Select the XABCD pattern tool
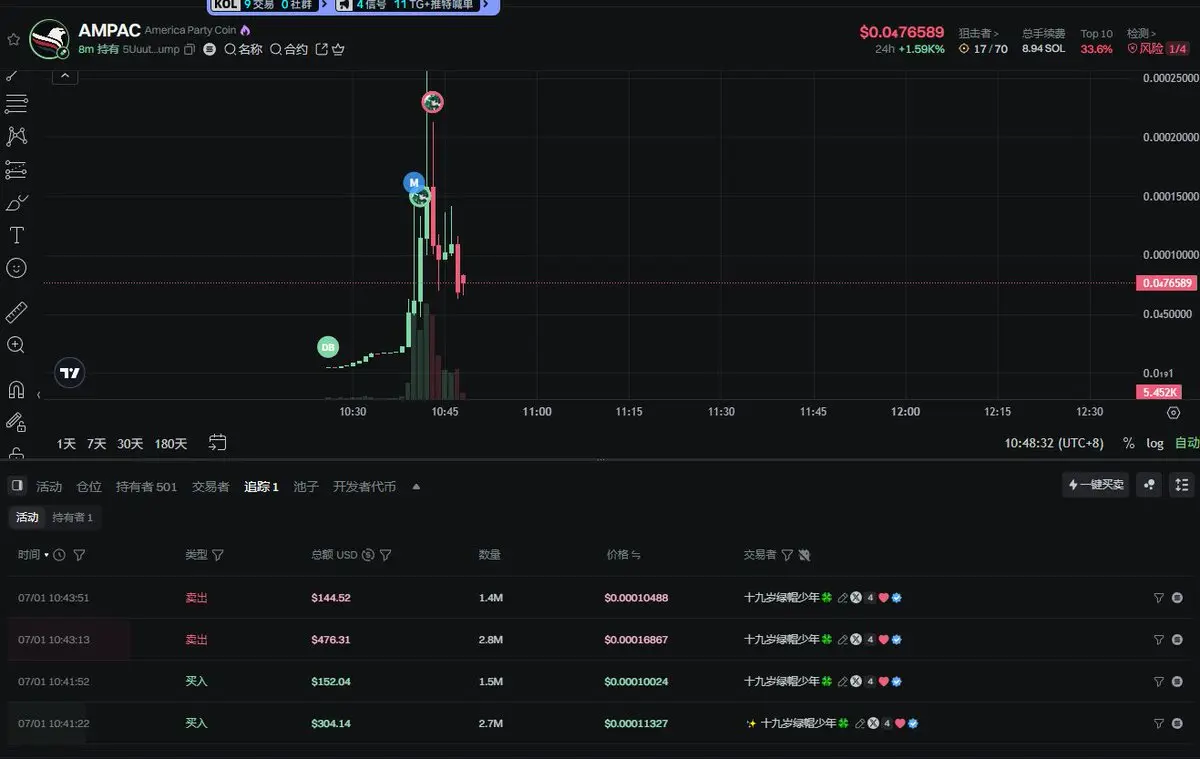1200x759 pixels. [16, 136]
